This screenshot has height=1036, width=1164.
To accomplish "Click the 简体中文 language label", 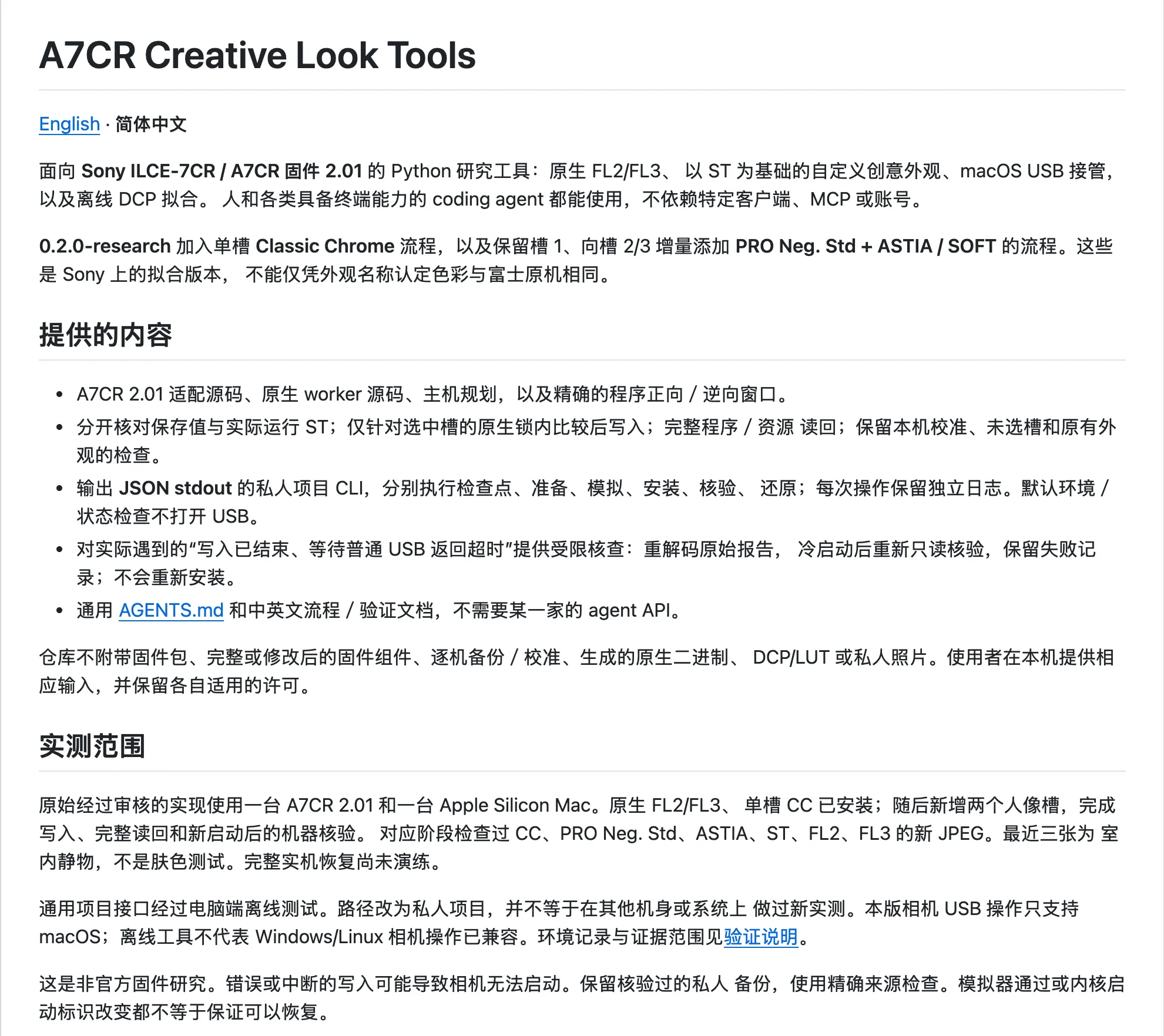I will tap(151, 124).
